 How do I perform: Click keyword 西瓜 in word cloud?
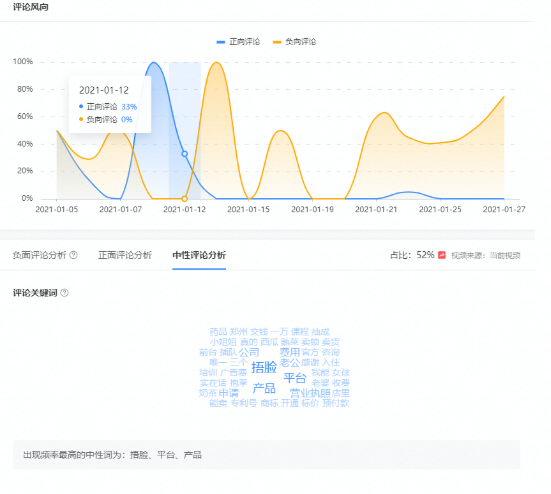269,342
